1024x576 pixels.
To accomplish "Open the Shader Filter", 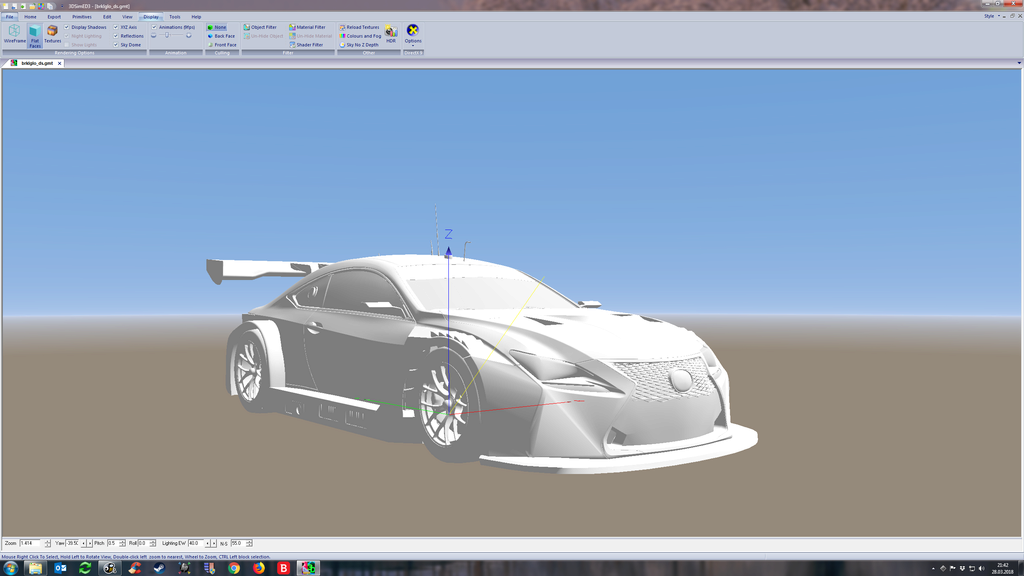I will [306, 44].
